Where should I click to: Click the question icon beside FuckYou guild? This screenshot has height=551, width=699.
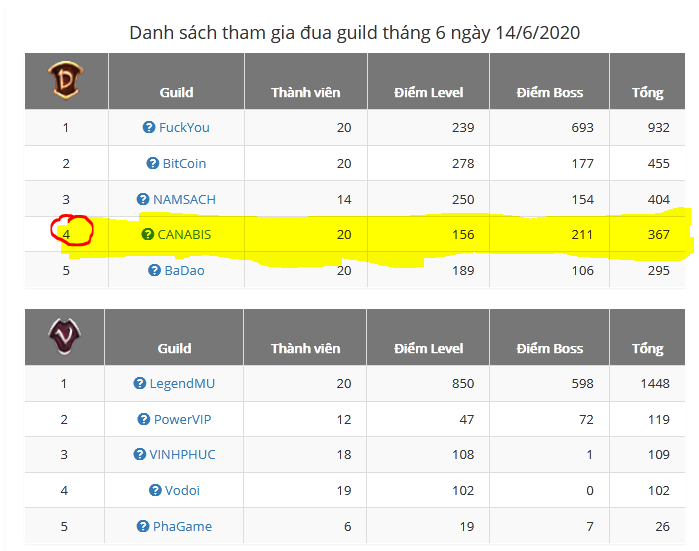coord(149,127)
